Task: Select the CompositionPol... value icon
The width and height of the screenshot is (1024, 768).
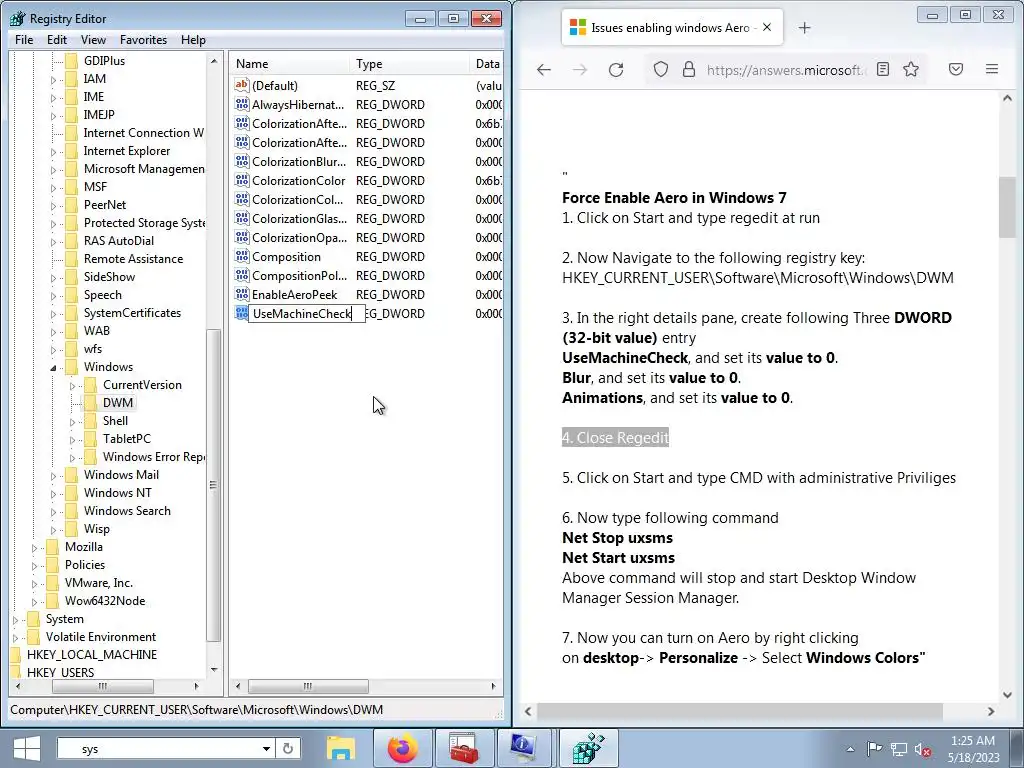Action: pyautogui.click(x=242, y=274)
